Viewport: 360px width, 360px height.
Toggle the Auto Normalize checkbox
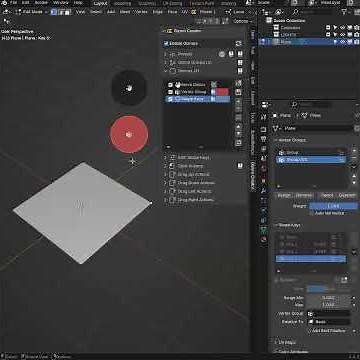[x=311, y=213]
